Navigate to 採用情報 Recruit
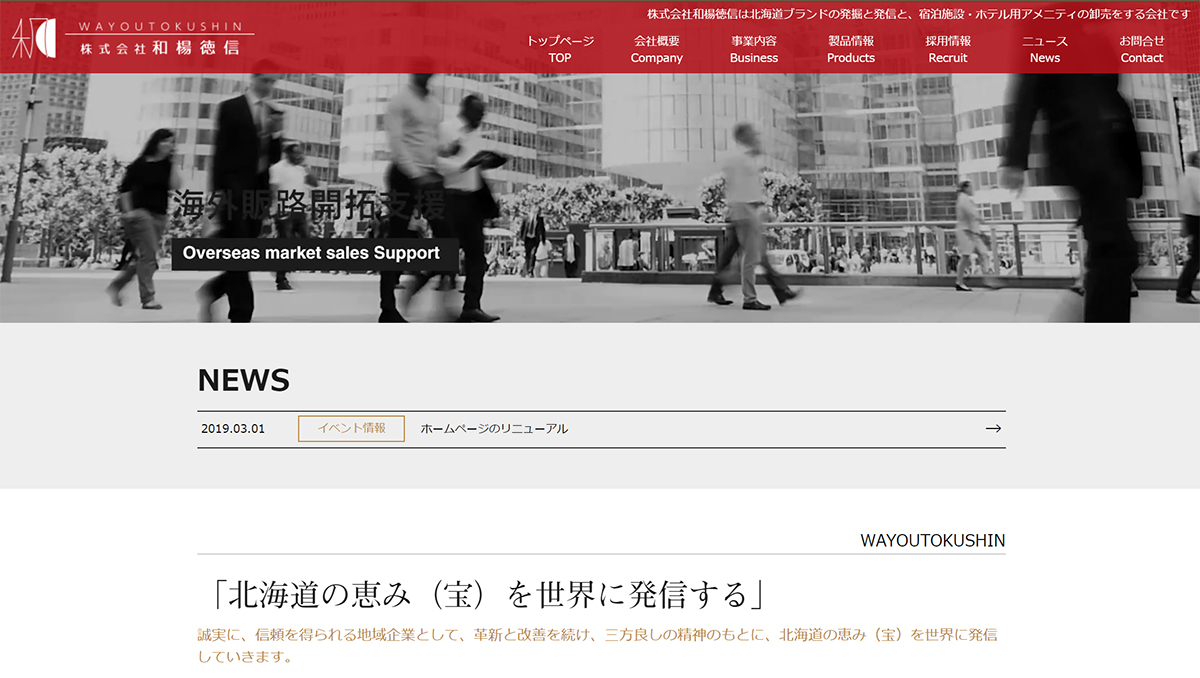 pos(947,49)
